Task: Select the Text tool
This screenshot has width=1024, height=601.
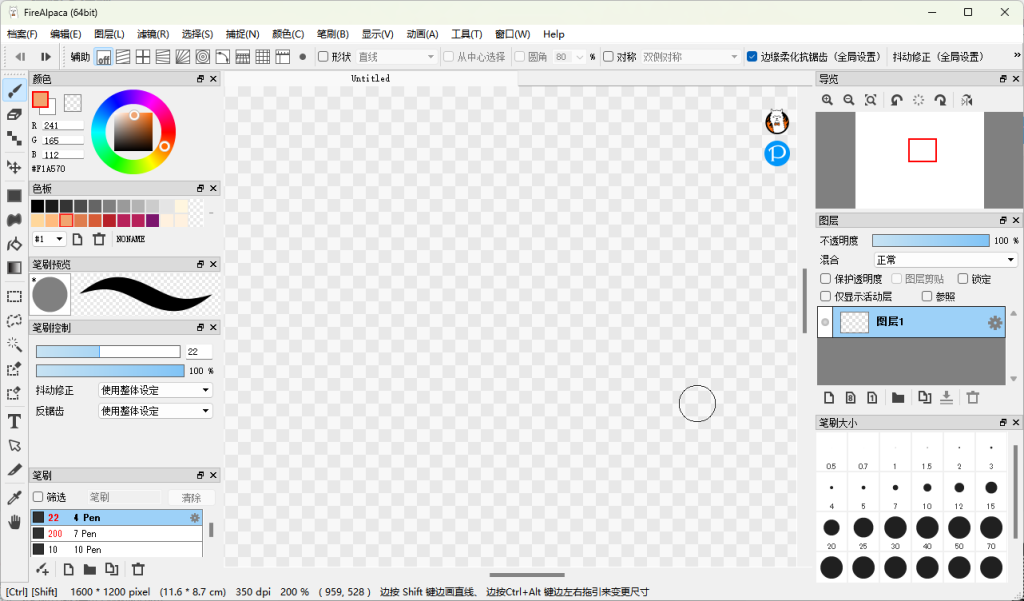Action: coord(14,421)
